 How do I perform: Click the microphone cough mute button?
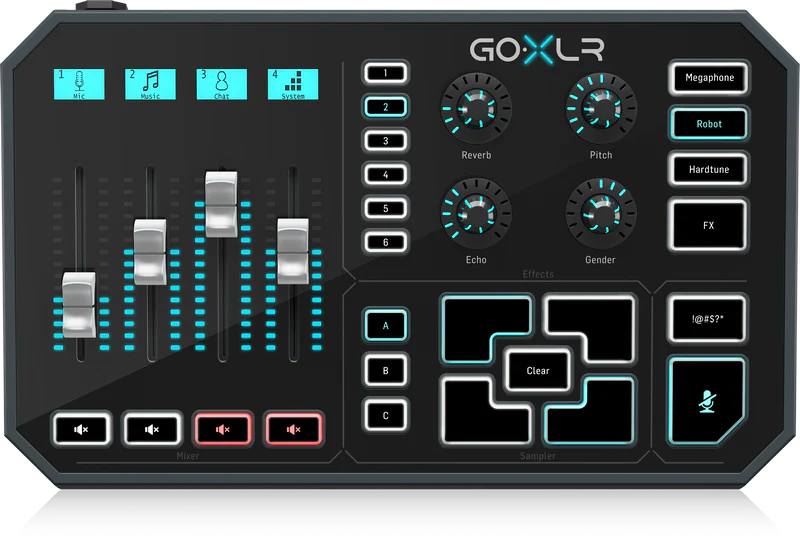[707, 402]
